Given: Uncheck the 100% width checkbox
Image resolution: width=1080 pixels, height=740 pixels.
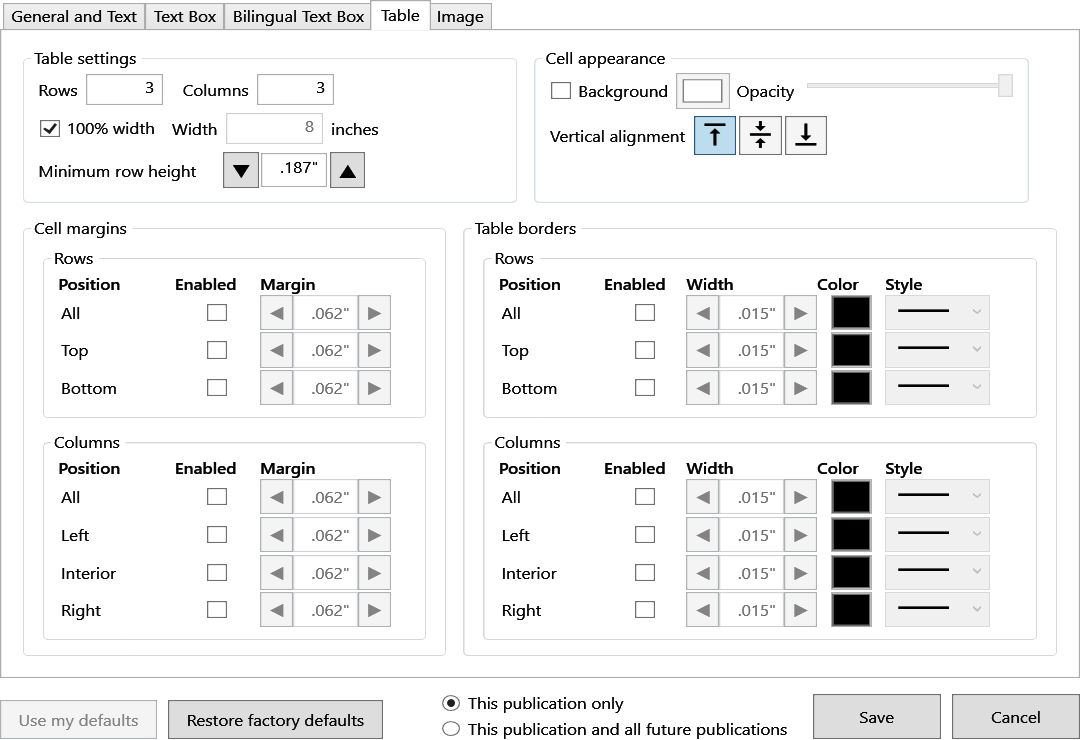Looking at the screenshot, I should click(x=50, y=129).
